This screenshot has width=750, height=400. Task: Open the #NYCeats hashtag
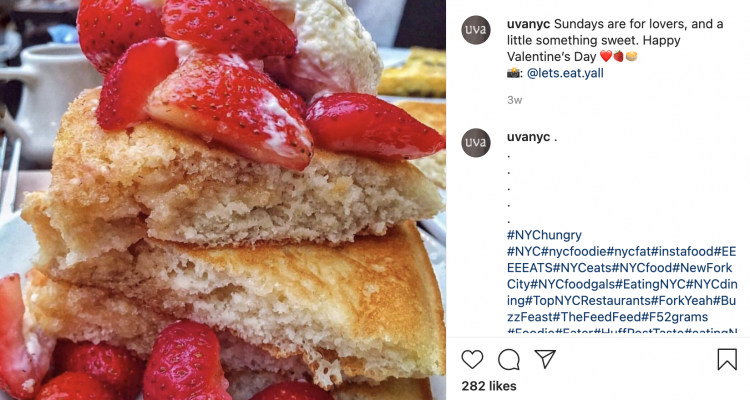(583, 268)
